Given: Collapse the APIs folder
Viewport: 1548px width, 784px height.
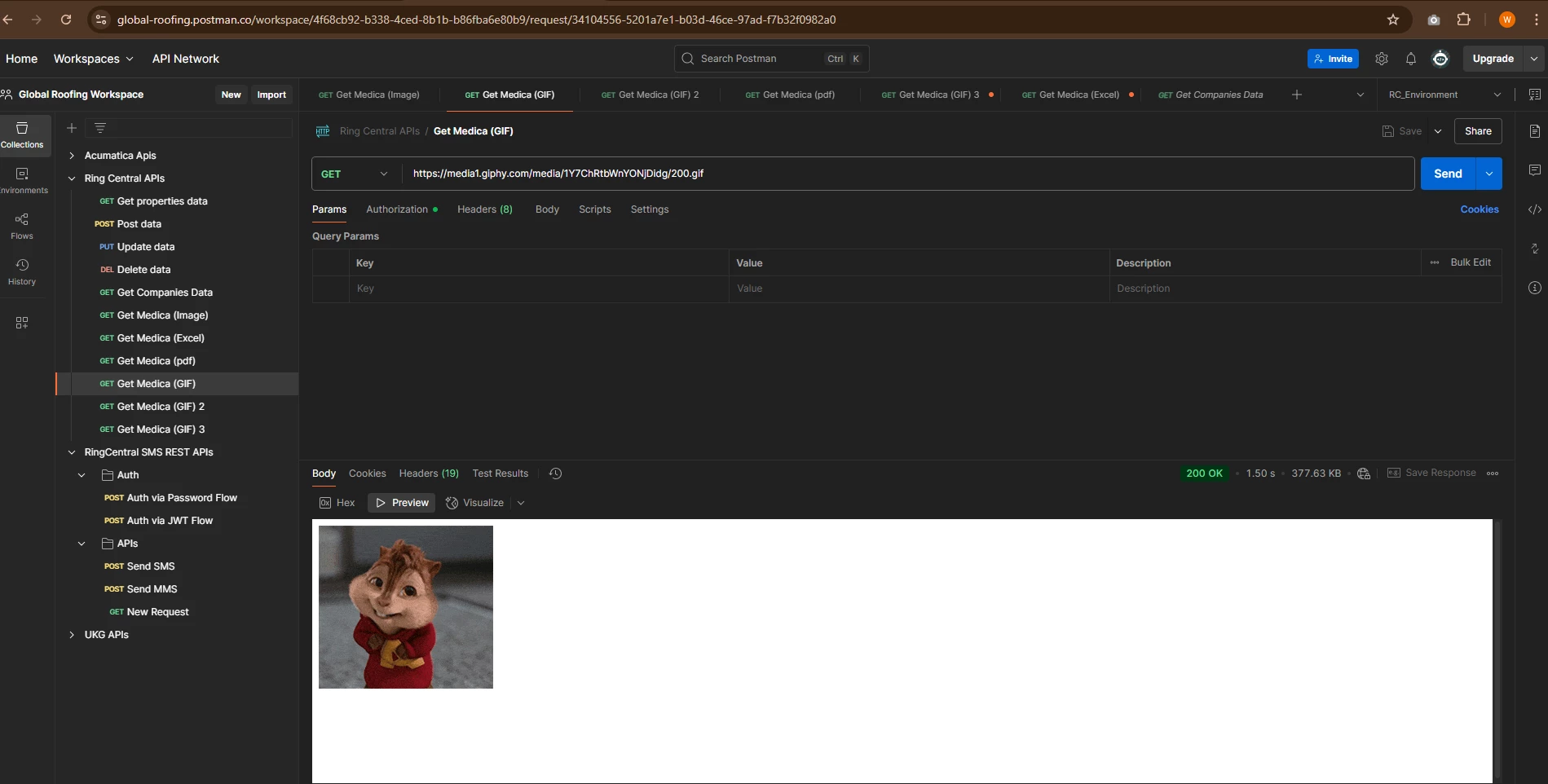Looking at the screenshot, I should (x=82, y=544).
